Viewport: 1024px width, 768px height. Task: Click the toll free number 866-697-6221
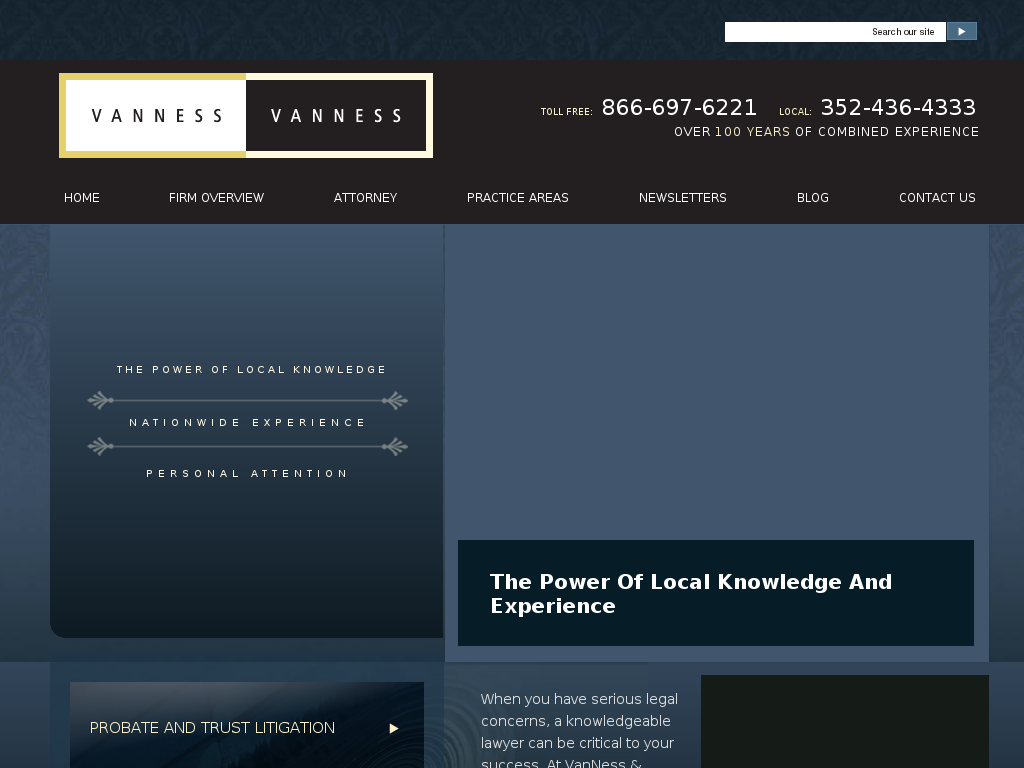679,107
